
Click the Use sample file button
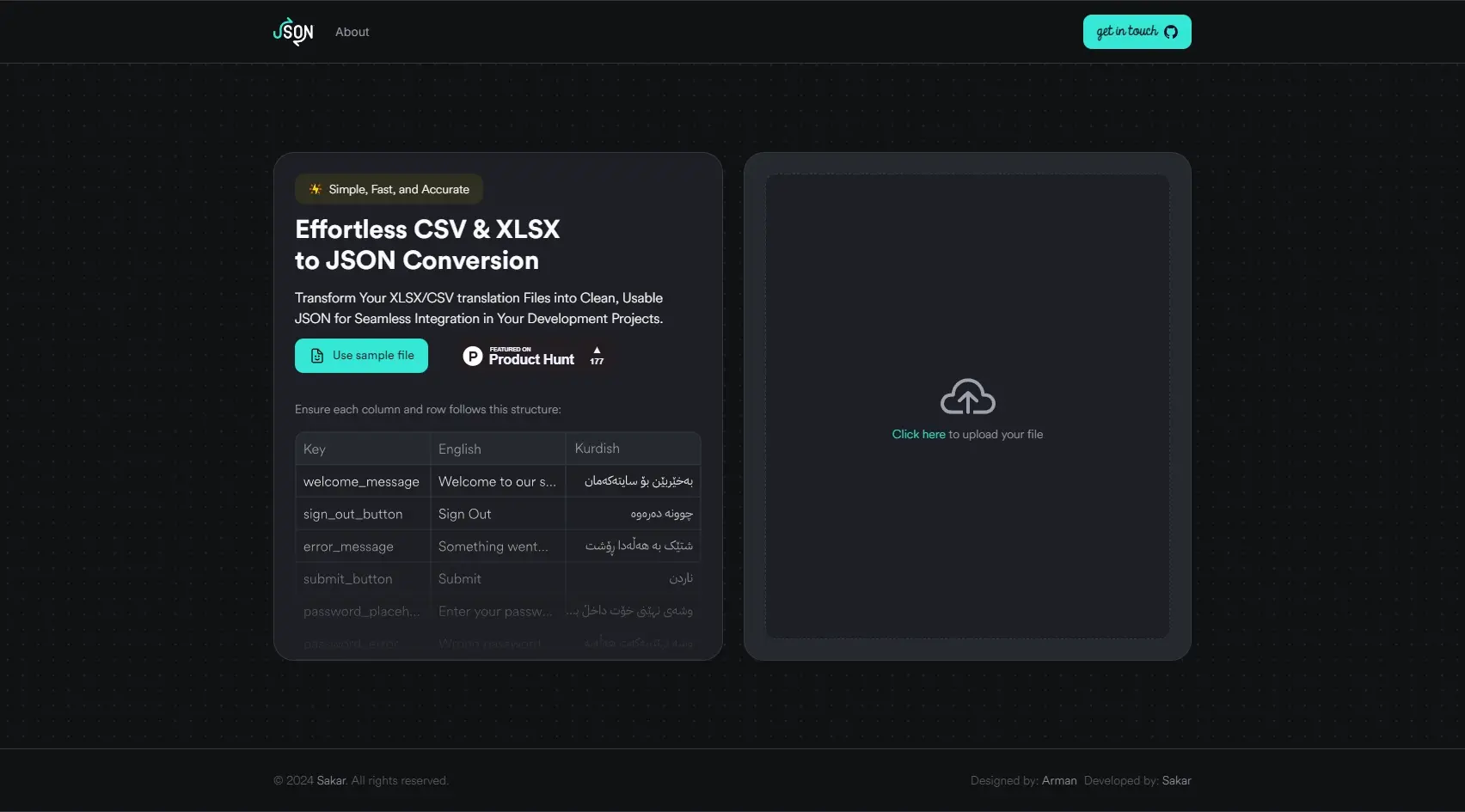click(361, 356)
